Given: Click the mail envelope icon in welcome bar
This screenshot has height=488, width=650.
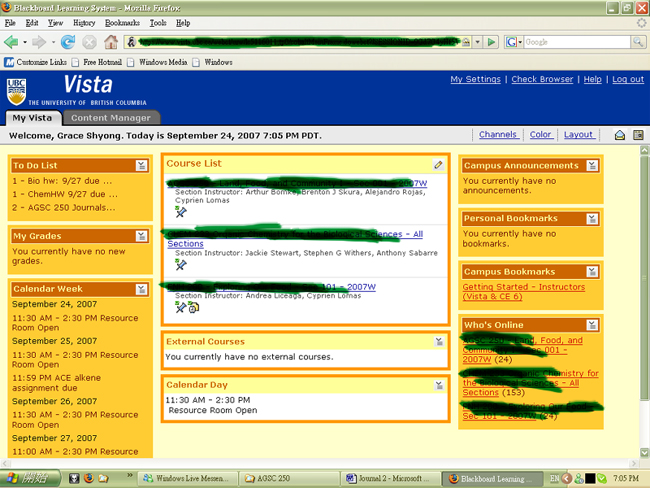Looking at the screenshot, I should [x=620, y=135].
